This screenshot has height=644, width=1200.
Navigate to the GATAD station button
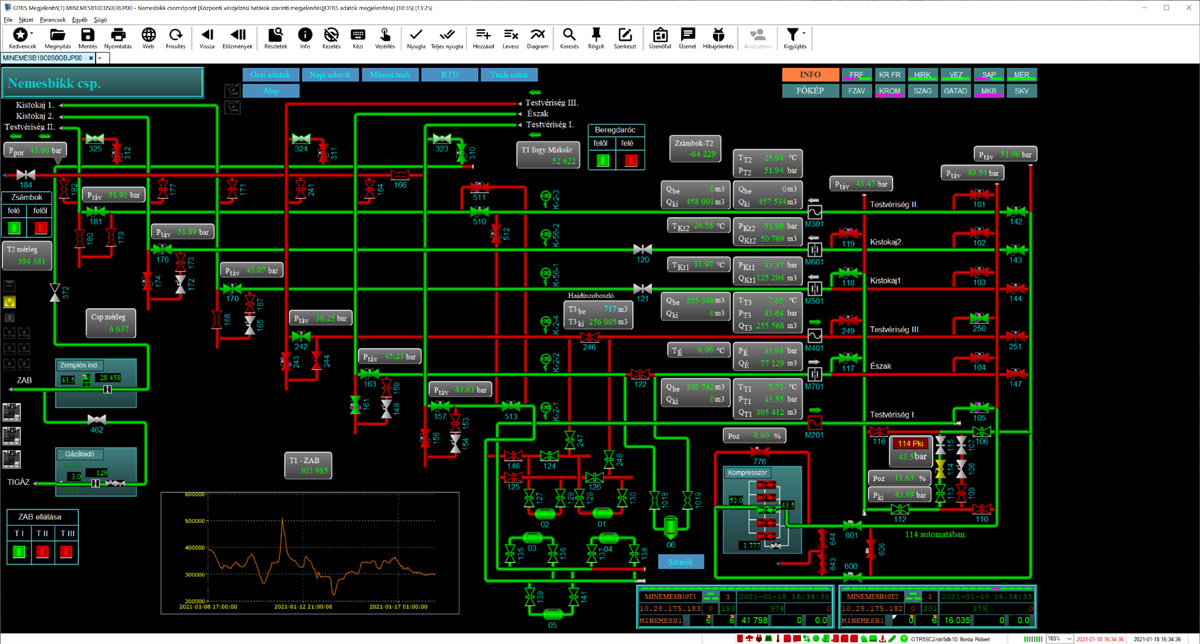(x=955, y=91)
